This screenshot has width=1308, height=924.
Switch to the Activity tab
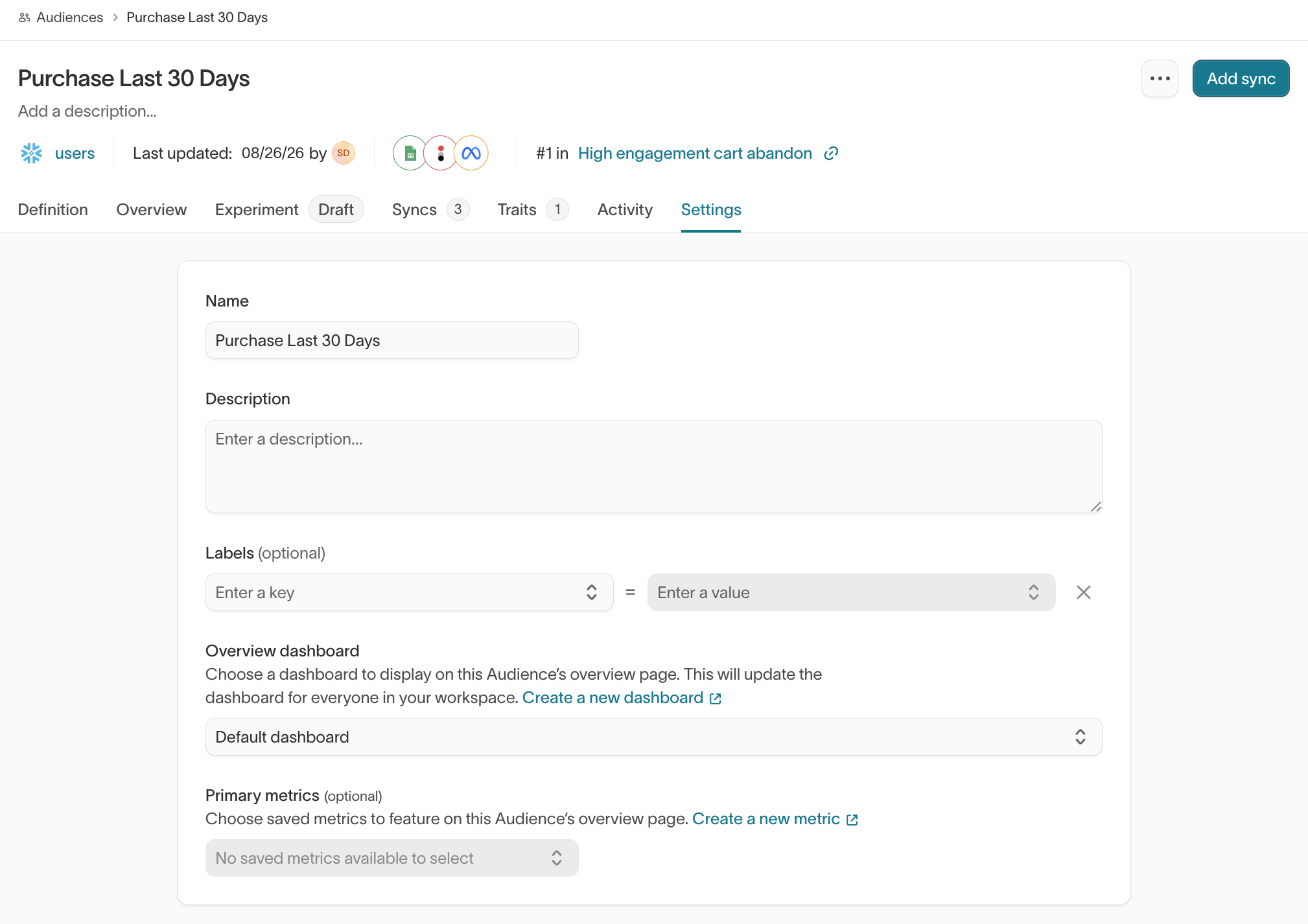point(625,209)
